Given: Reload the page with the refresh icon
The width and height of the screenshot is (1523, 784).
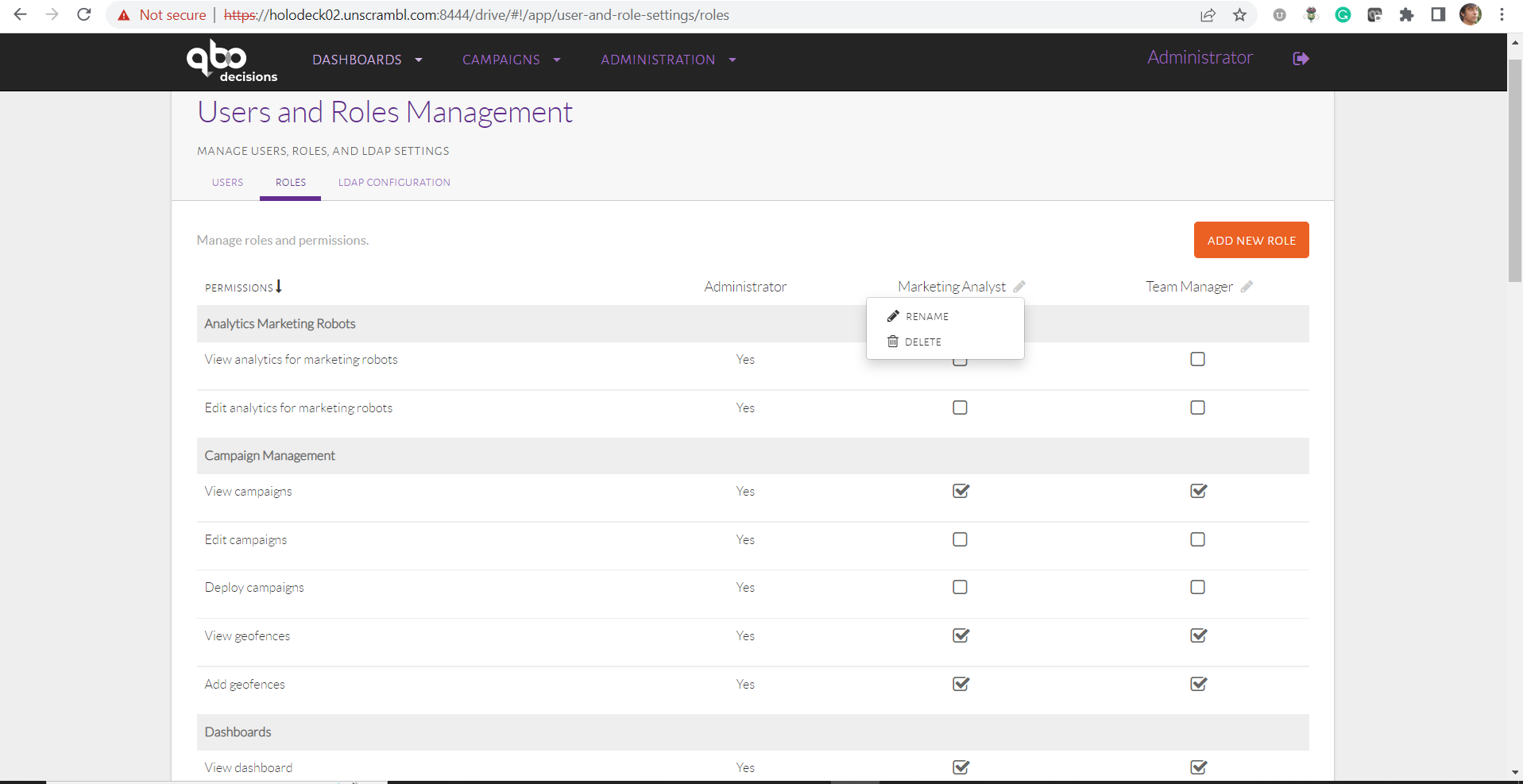Looking at the screenshot, I should click(x=84, y=14).
